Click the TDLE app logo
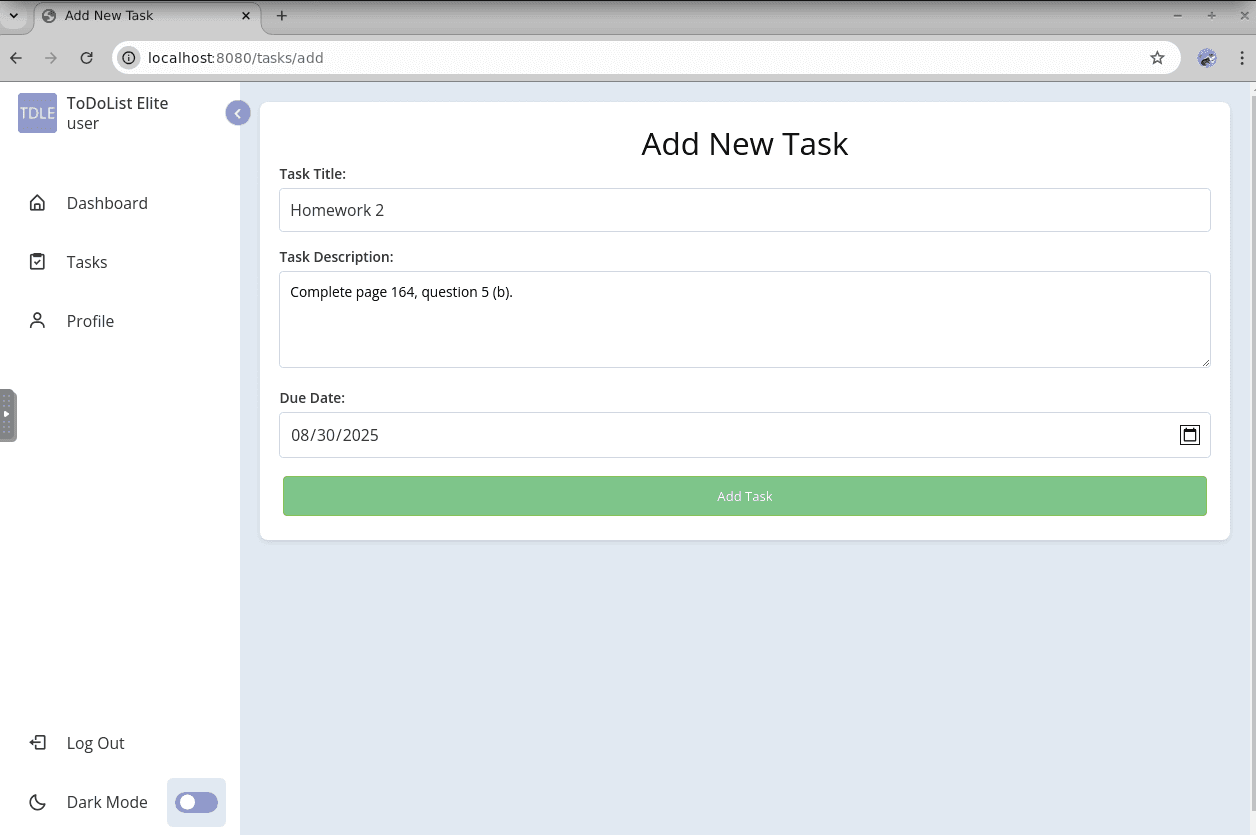This screenshot has height=835, width=1256. (37, 113)
